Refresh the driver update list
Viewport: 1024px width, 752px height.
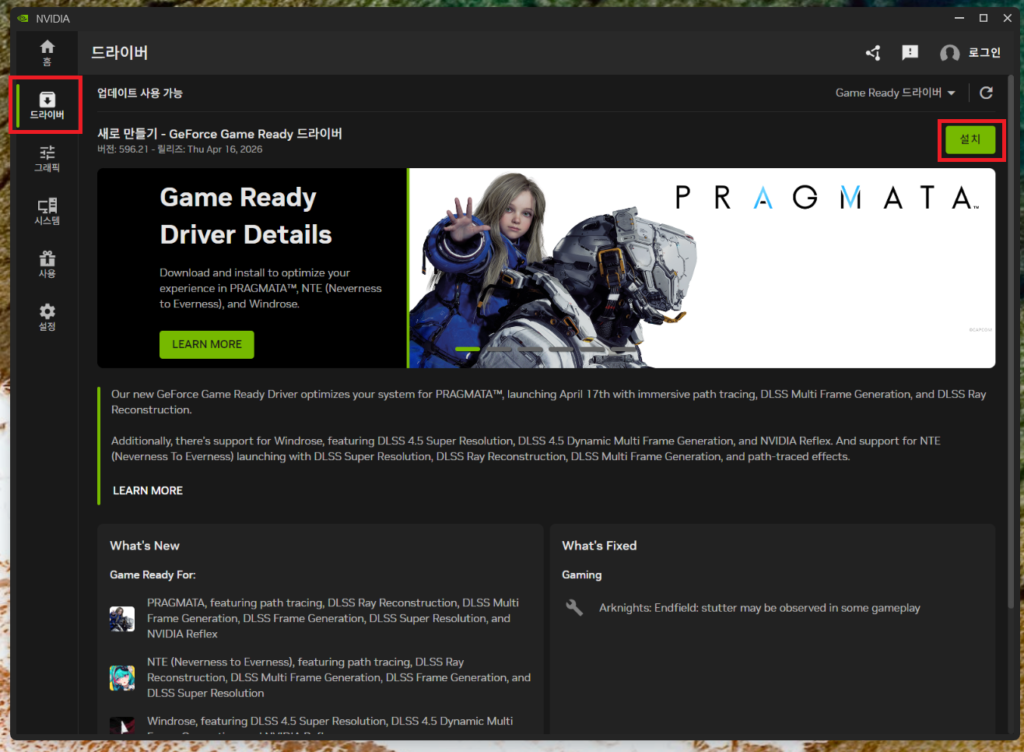(986, 93)
